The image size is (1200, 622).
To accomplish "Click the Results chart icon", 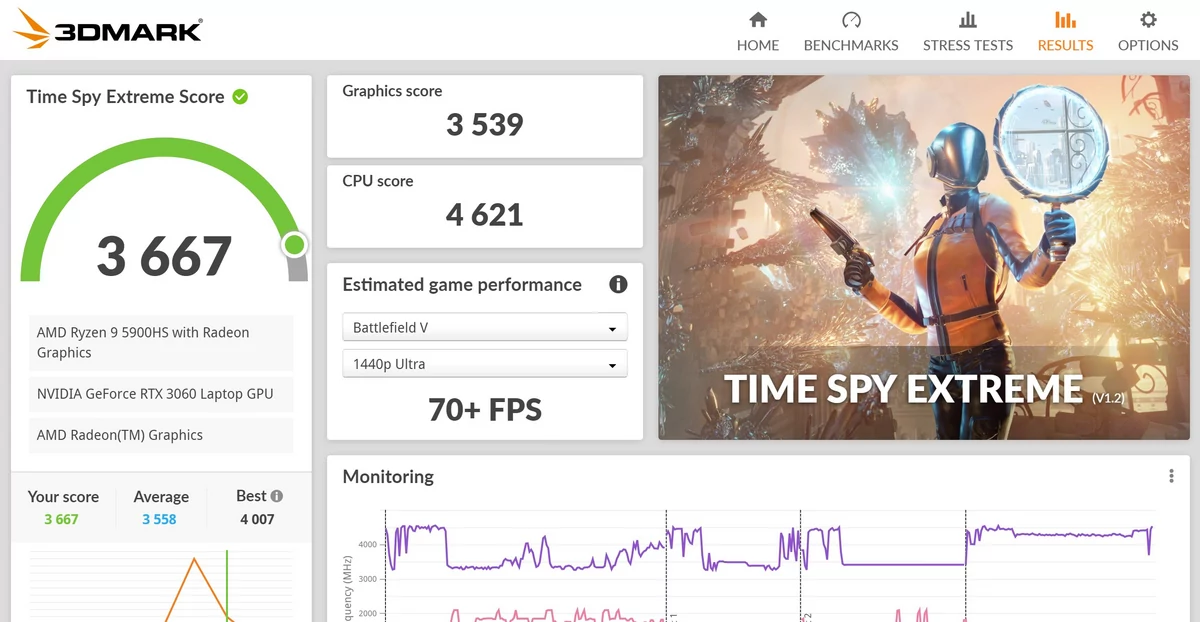I will [x=1065, y=20].
